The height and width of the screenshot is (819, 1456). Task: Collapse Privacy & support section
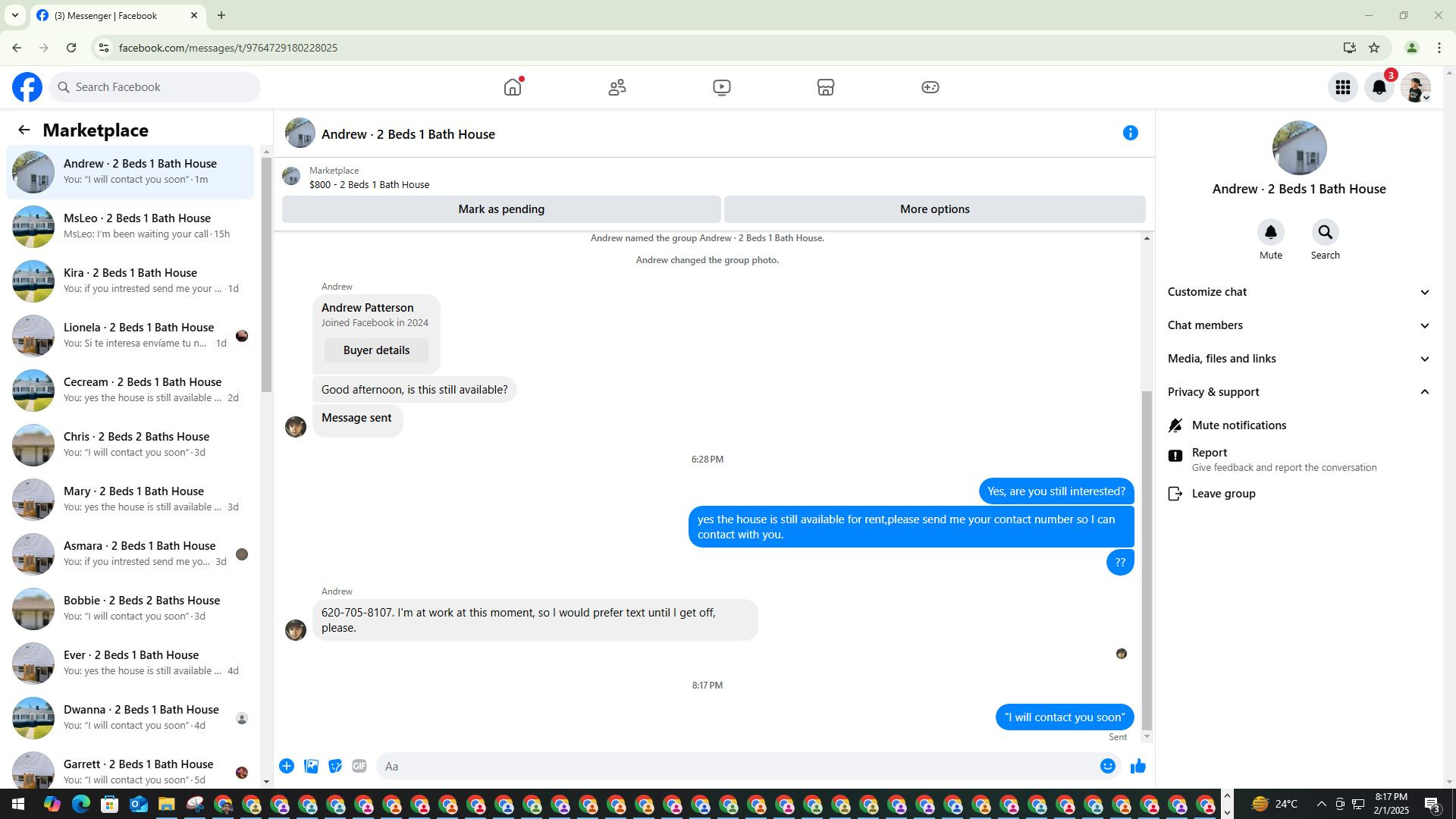(x=1298, y=392)
